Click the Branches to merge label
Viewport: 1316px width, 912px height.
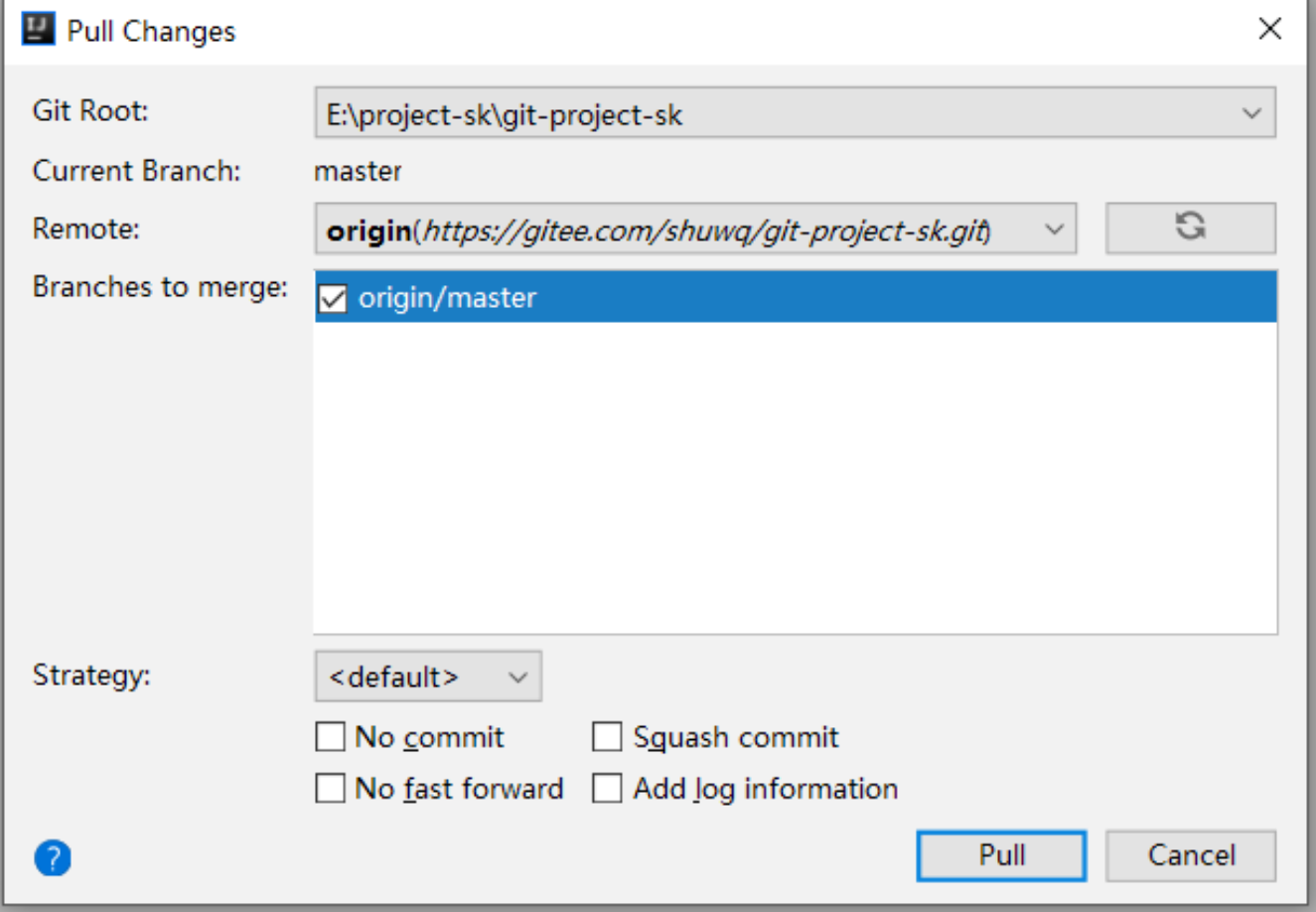pyautogui.click(x=160, y=287)
